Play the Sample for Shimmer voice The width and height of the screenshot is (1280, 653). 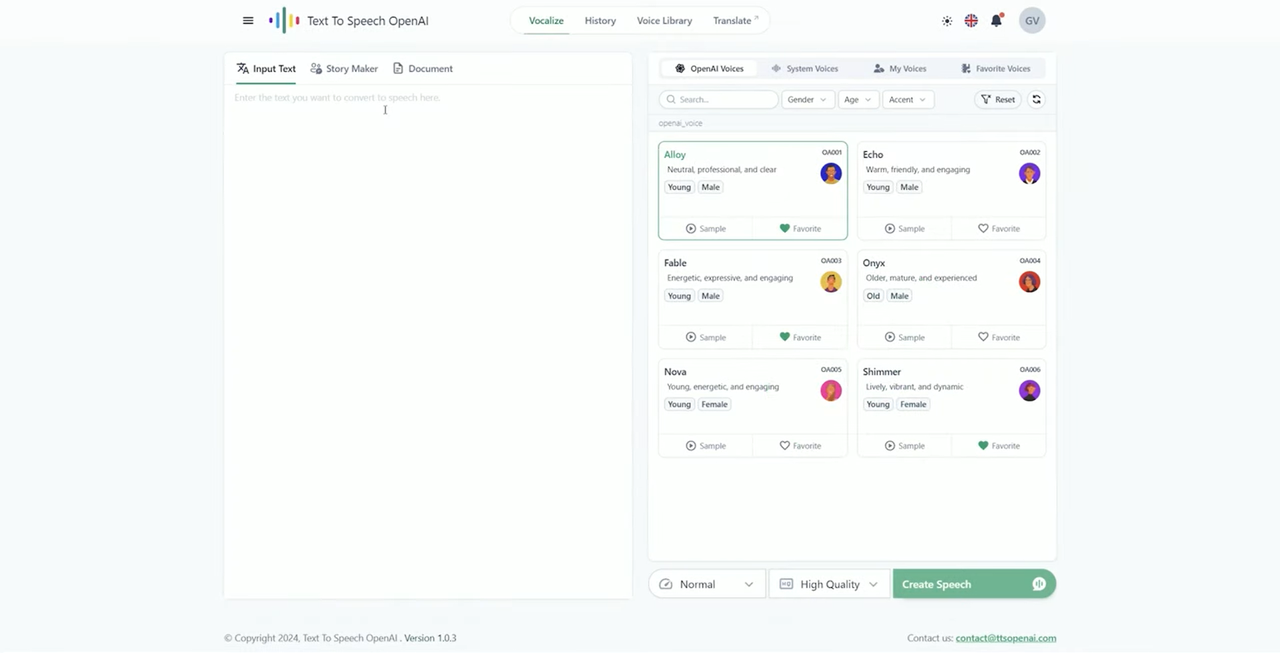904,445
